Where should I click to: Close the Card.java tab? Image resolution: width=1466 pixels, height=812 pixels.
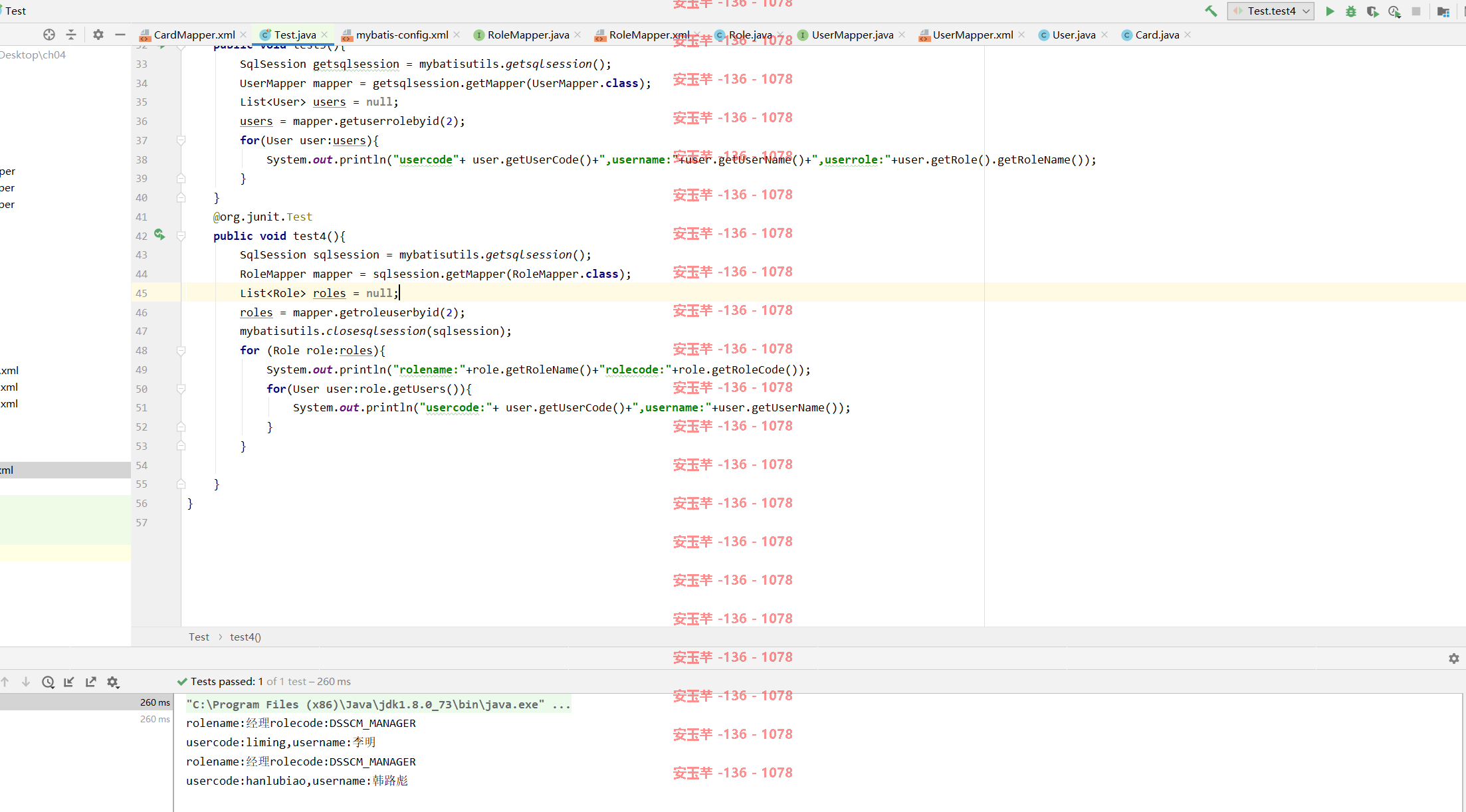click(x=1188, y=35)
